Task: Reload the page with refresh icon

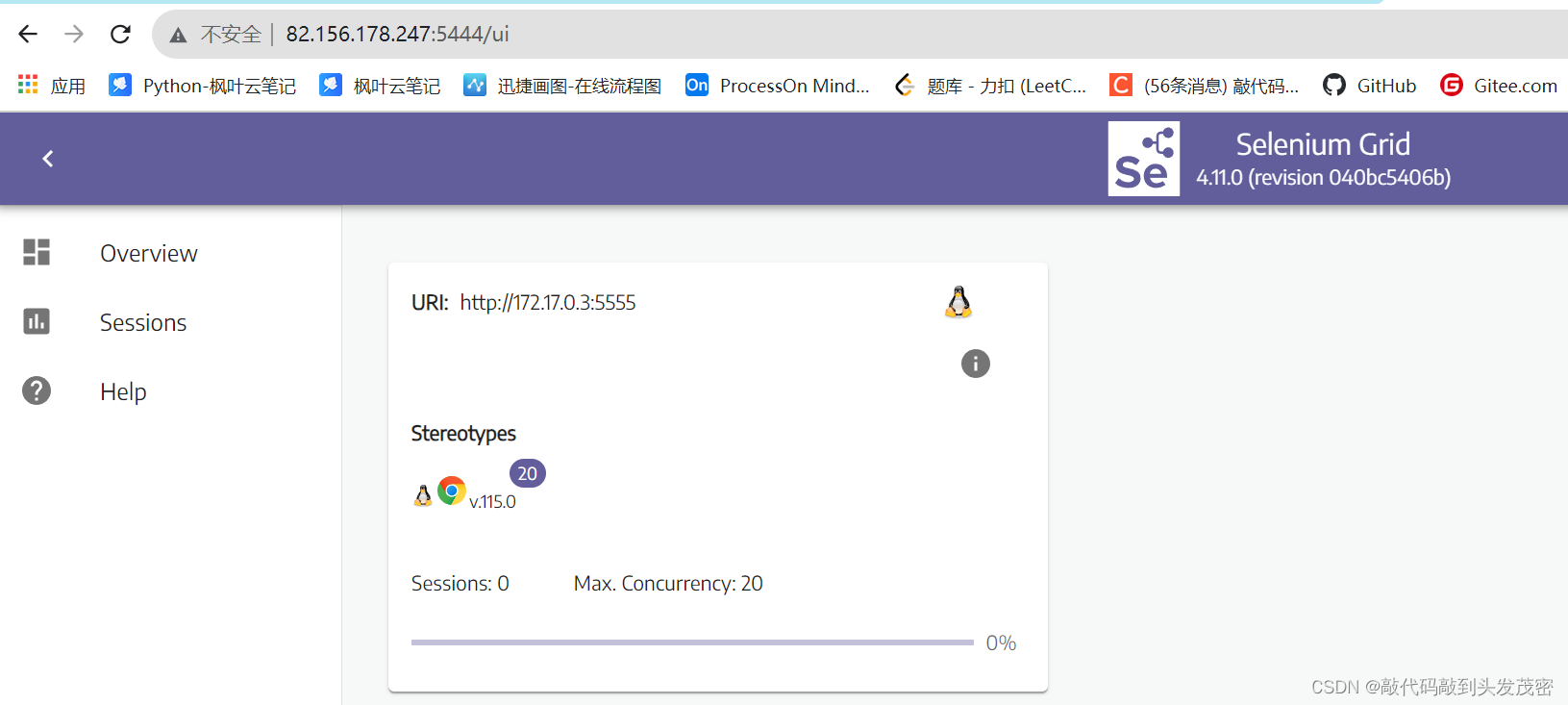Action: pyautogui.click(x=120, y=35)
